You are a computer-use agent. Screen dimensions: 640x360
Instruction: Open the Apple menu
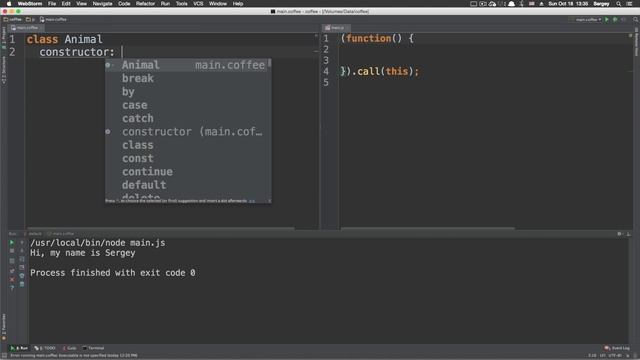click(x=9, y=4)
